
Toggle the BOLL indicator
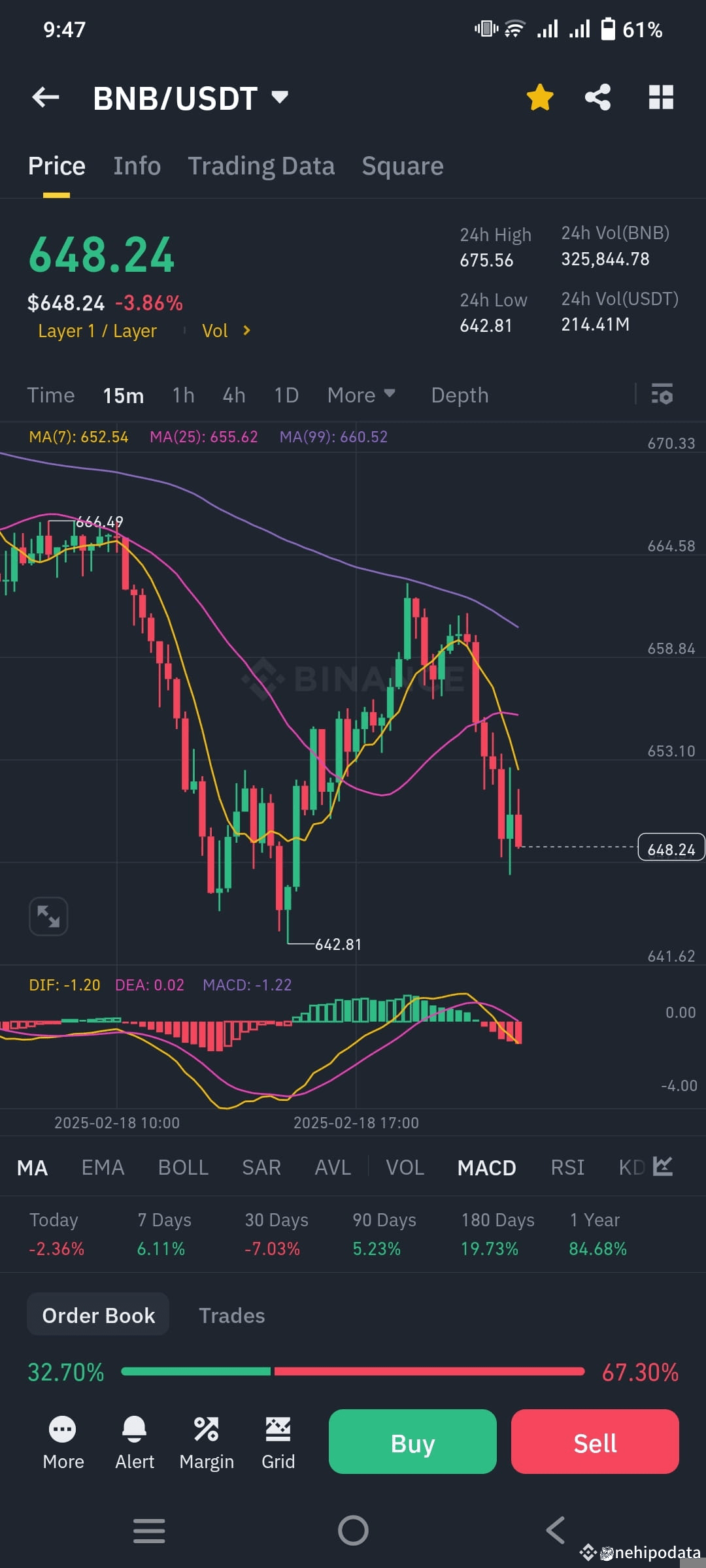183,1168
